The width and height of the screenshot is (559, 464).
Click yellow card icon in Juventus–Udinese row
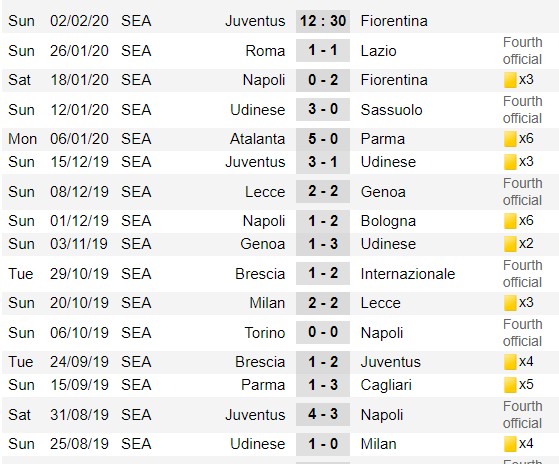click(x=510, y=162)
